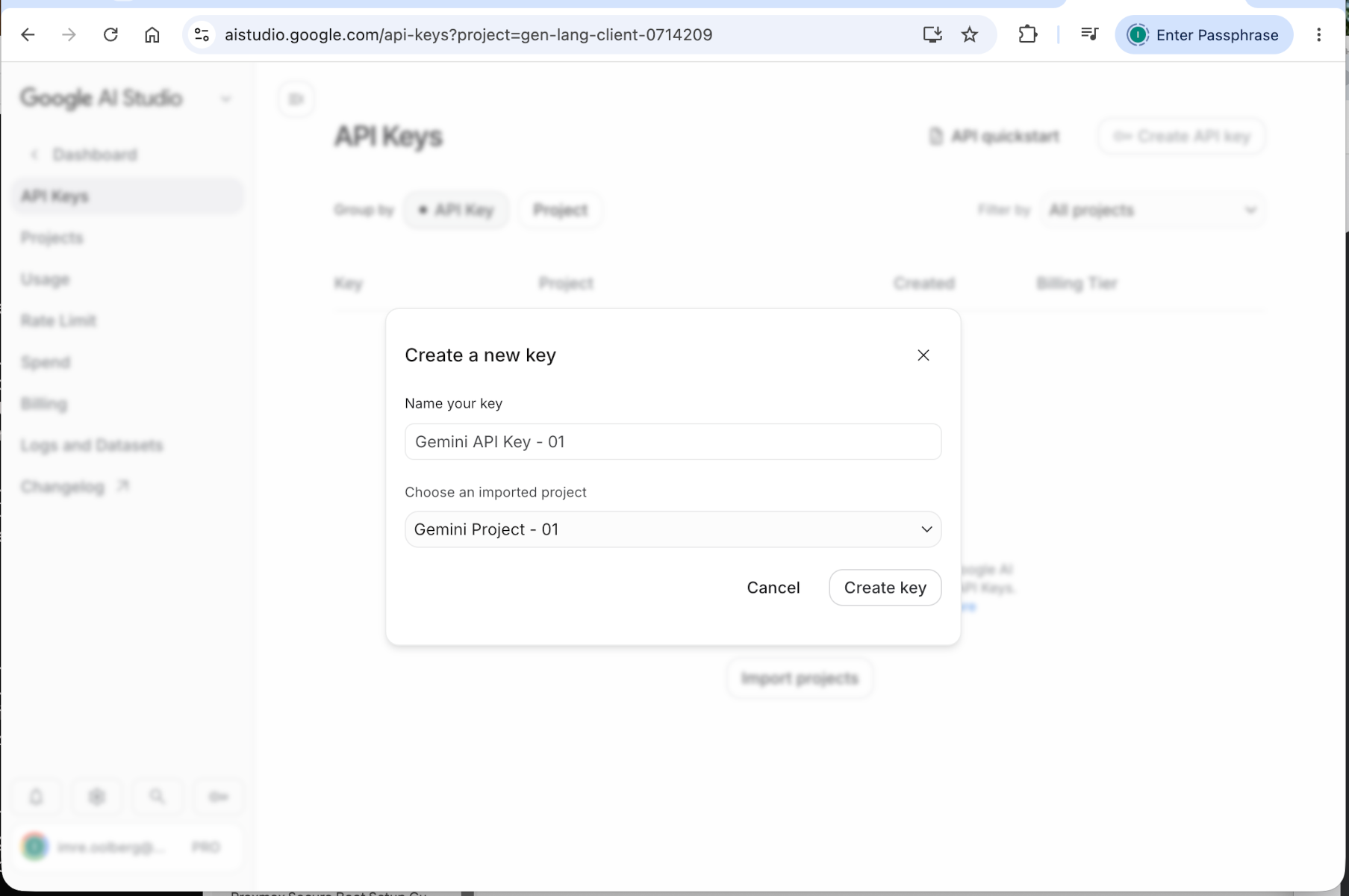Click the Create key button

coord(885,588)
